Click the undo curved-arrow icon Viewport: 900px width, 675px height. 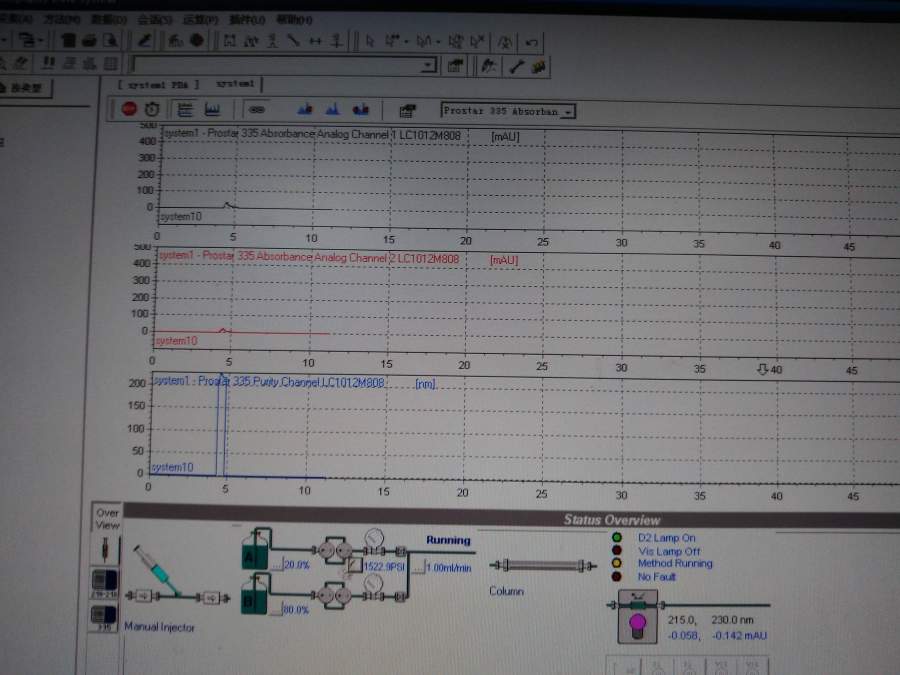pos(532,42)
